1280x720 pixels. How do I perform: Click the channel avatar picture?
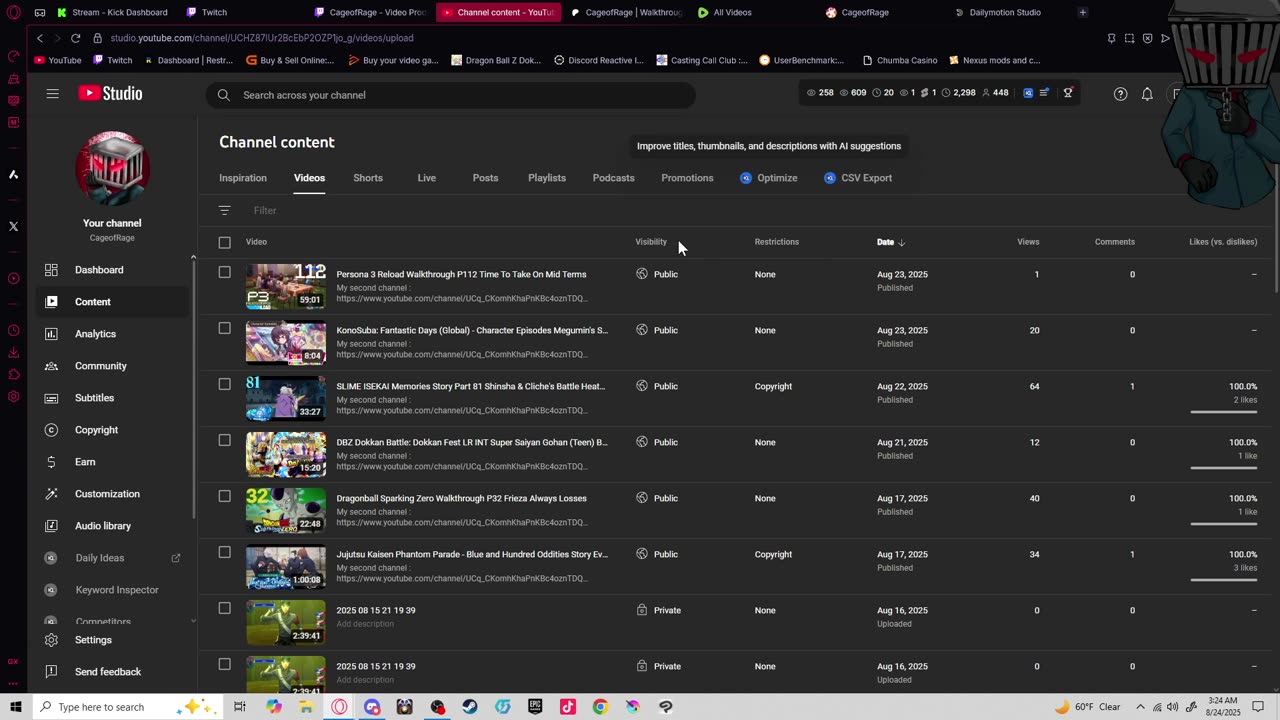112,168
